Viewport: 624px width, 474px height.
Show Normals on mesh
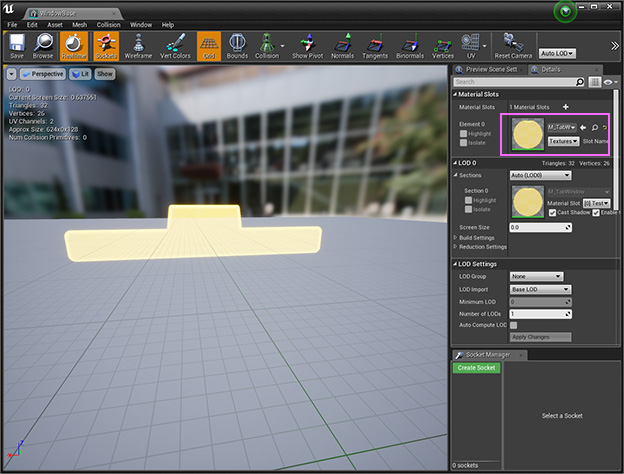(342, 46)
